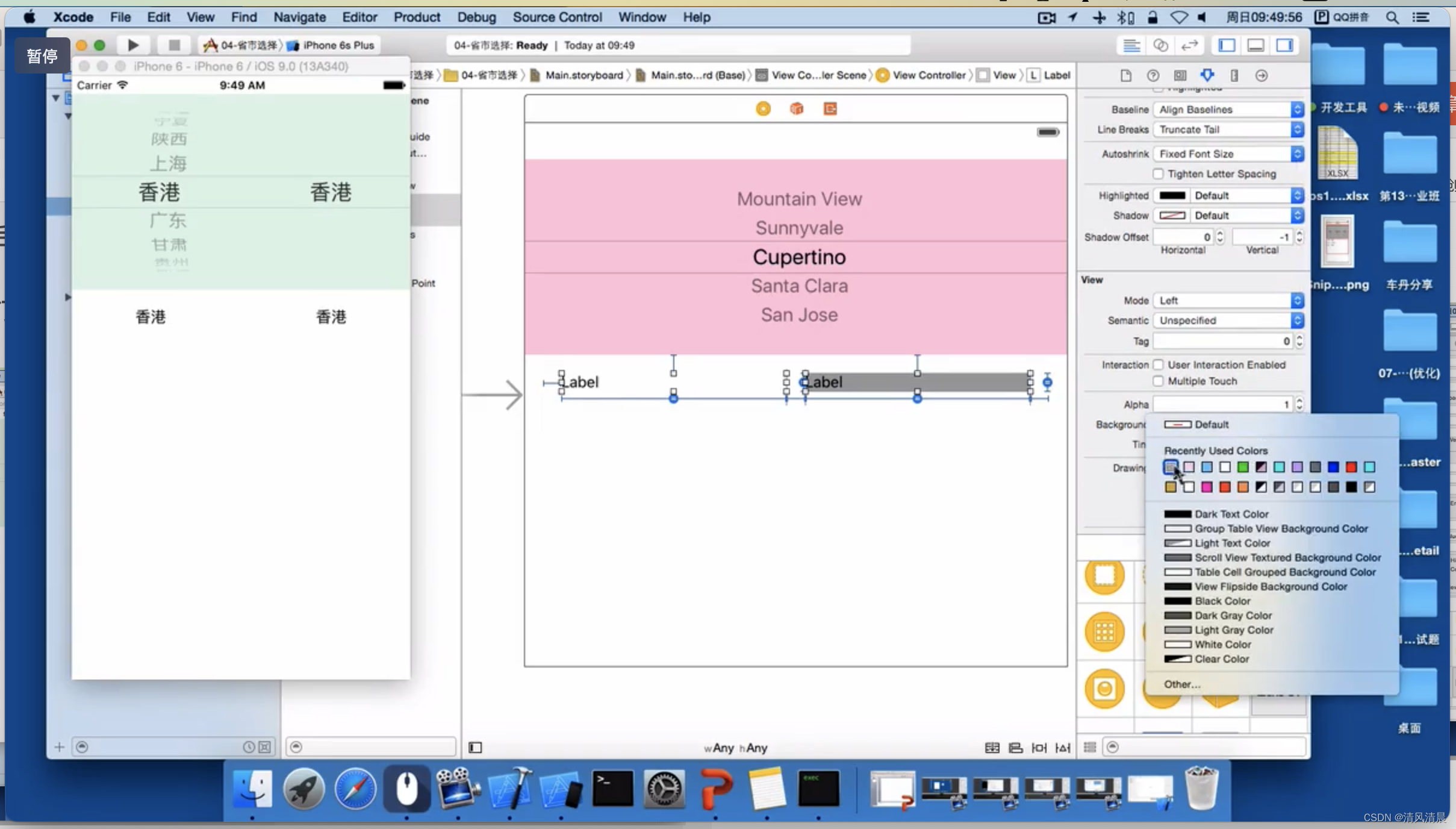1456x829 pixels.
Task: Click the wAny hAny size class control
Action: 735,748
